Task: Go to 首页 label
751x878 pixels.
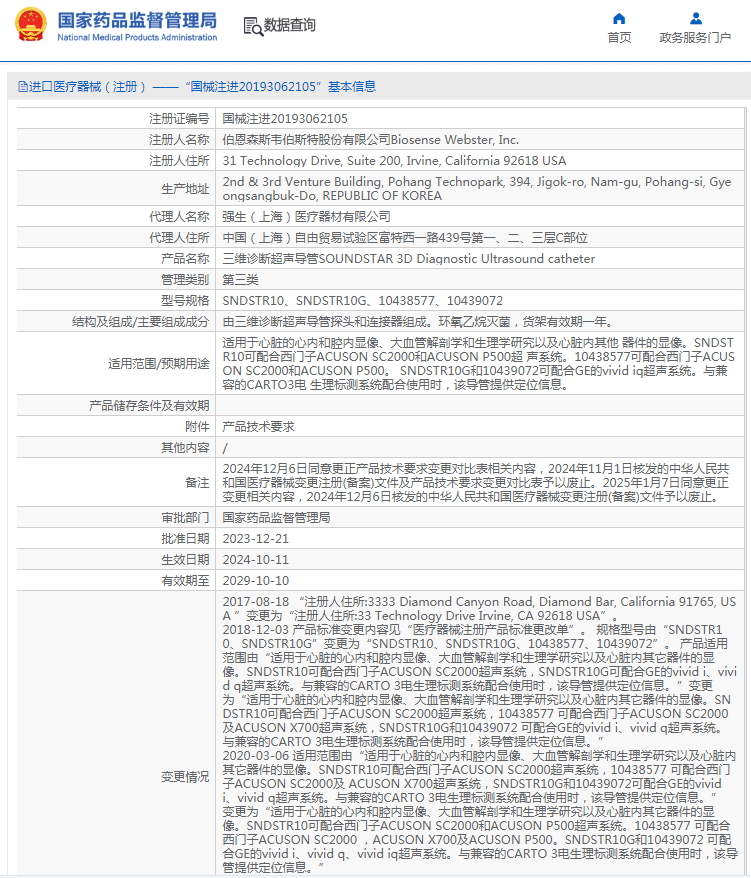Action: tap(619, 38)
